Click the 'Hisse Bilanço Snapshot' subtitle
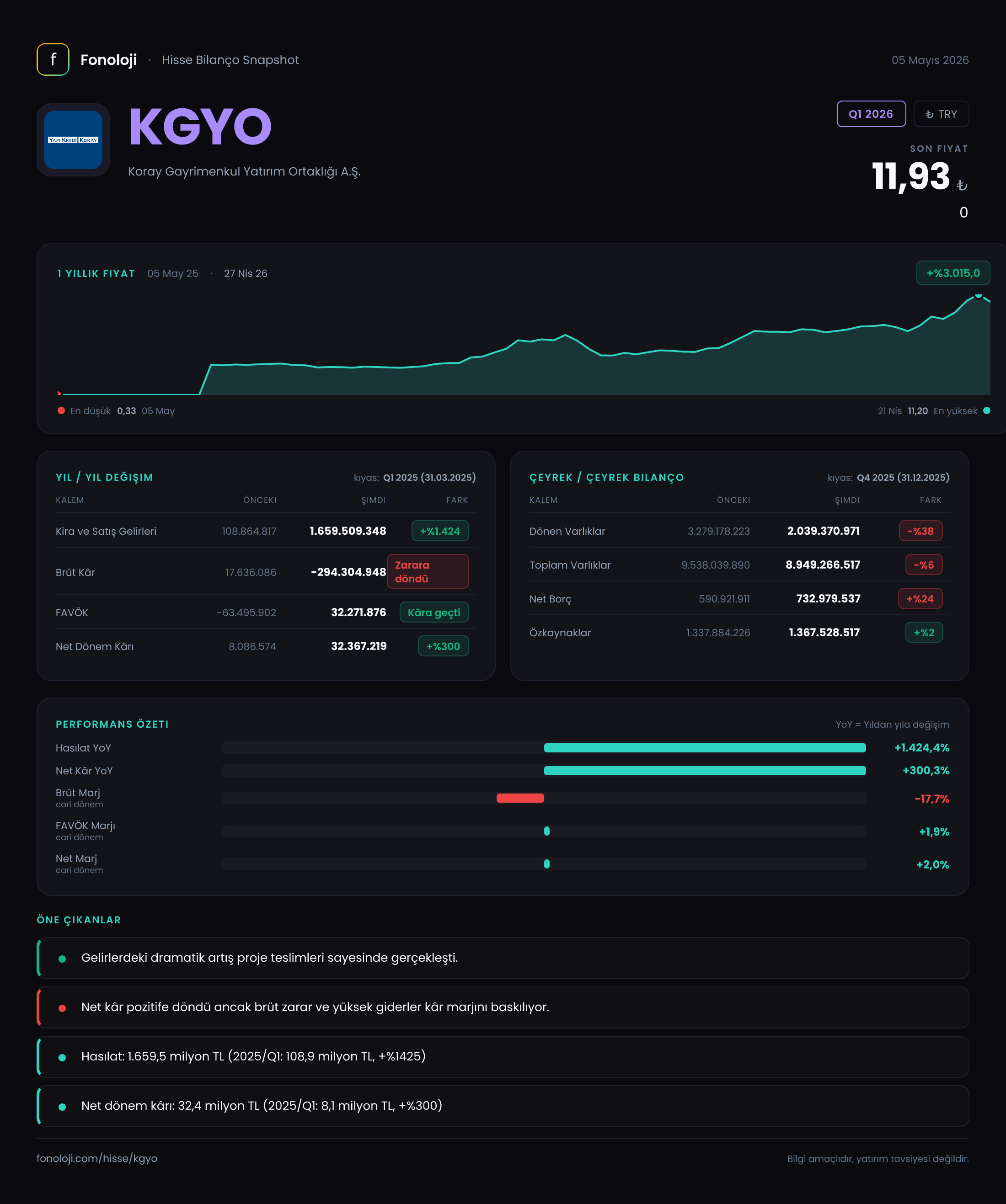 [230, 60]
